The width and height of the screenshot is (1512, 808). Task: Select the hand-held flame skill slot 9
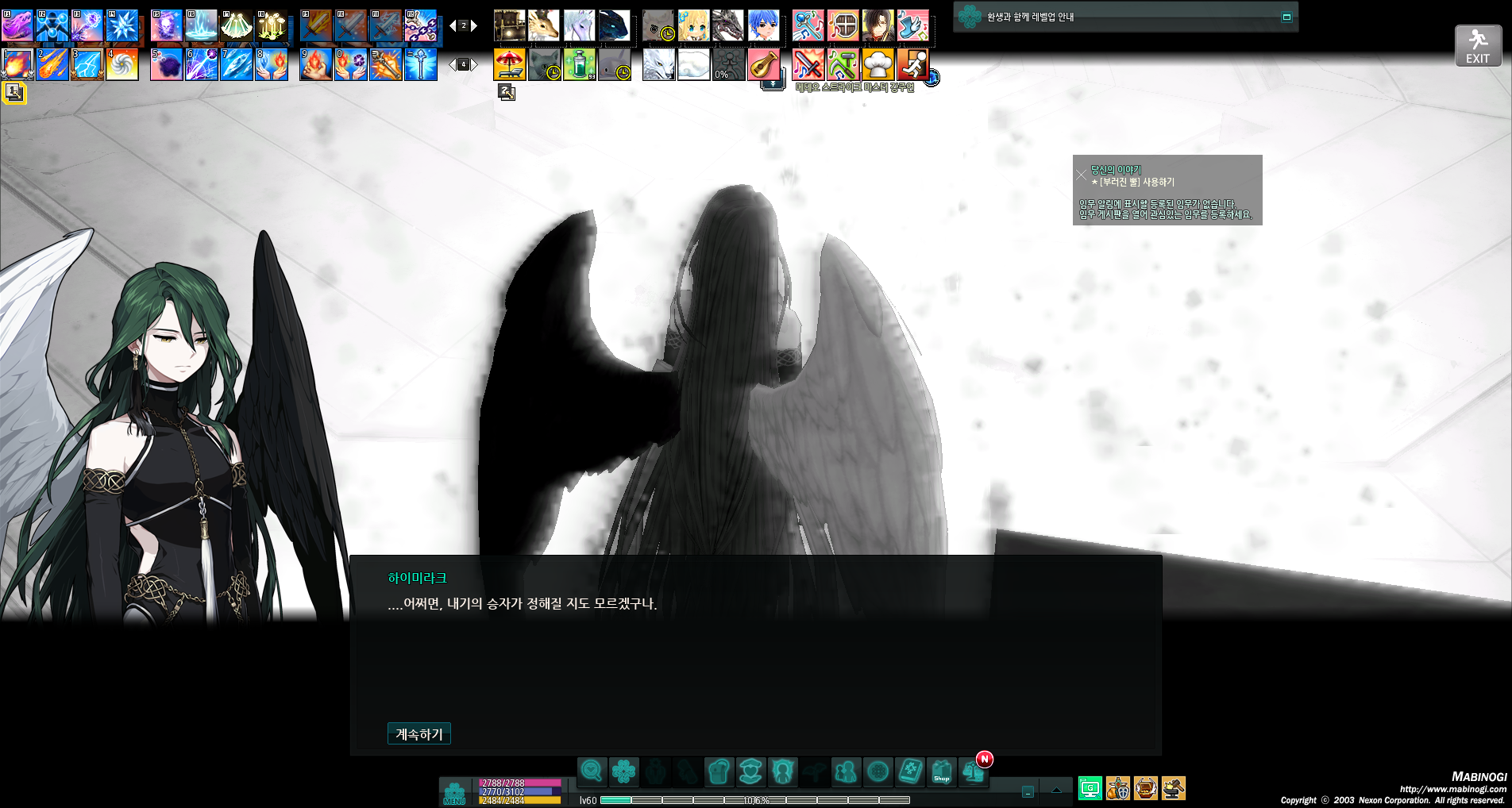316,64
